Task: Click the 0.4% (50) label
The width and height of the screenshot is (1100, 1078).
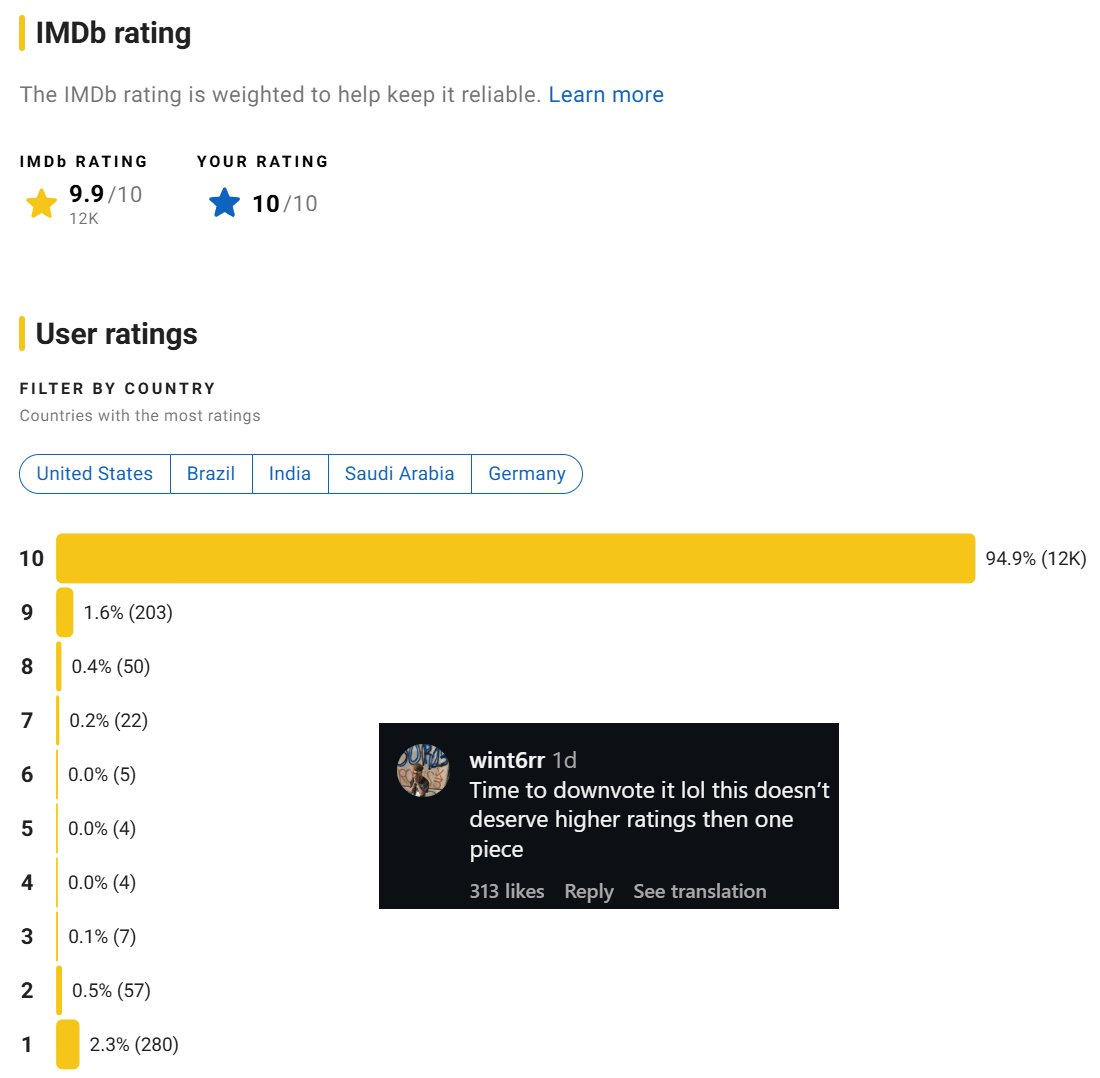Action: pyautogui.click(x=111, y=666)
